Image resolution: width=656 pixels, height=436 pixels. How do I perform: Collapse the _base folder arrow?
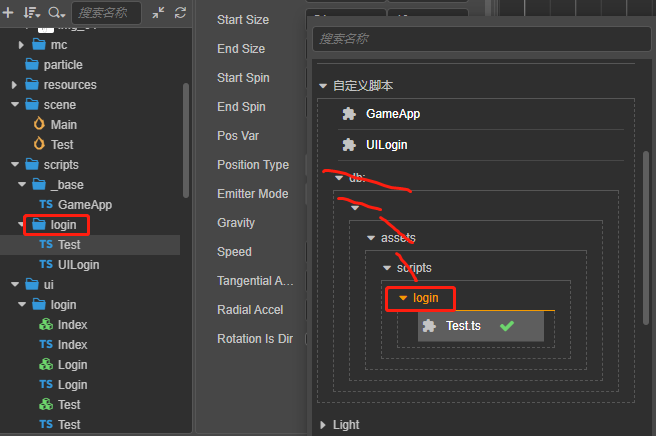(x=22, y=185)
